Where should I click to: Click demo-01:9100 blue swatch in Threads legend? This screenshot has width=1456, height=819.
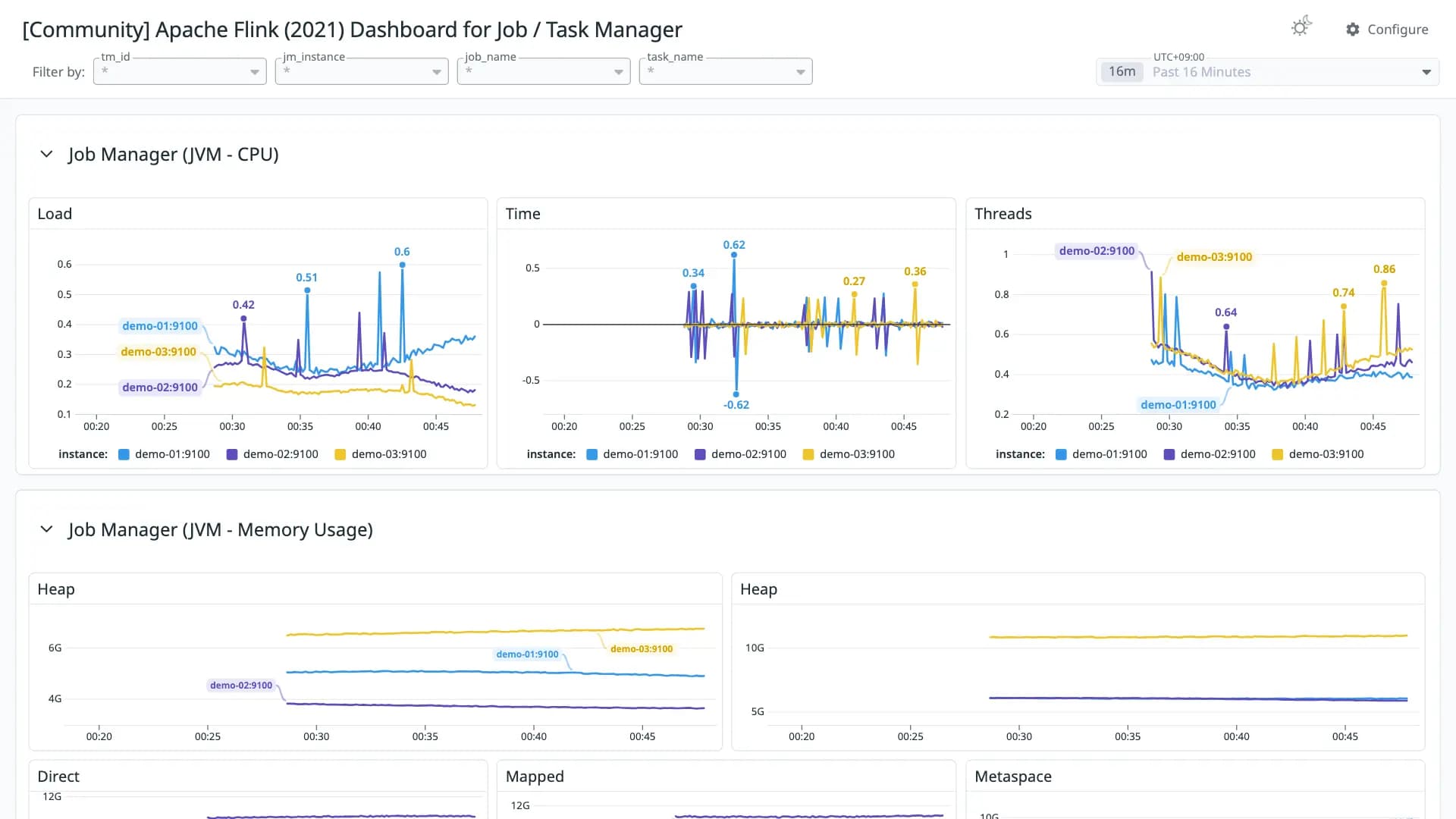(x=1061, y=454)
